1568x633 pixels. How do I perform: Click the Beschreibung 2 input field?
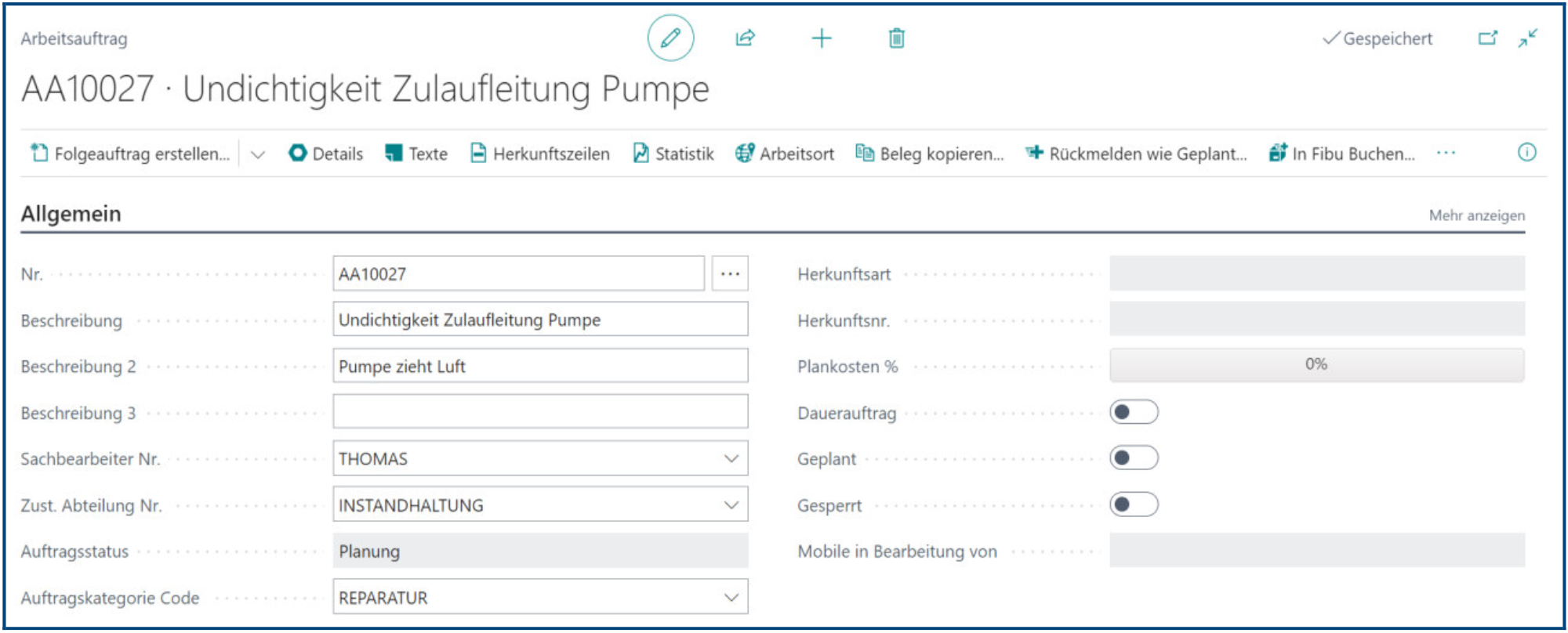(x=540, y=366)
